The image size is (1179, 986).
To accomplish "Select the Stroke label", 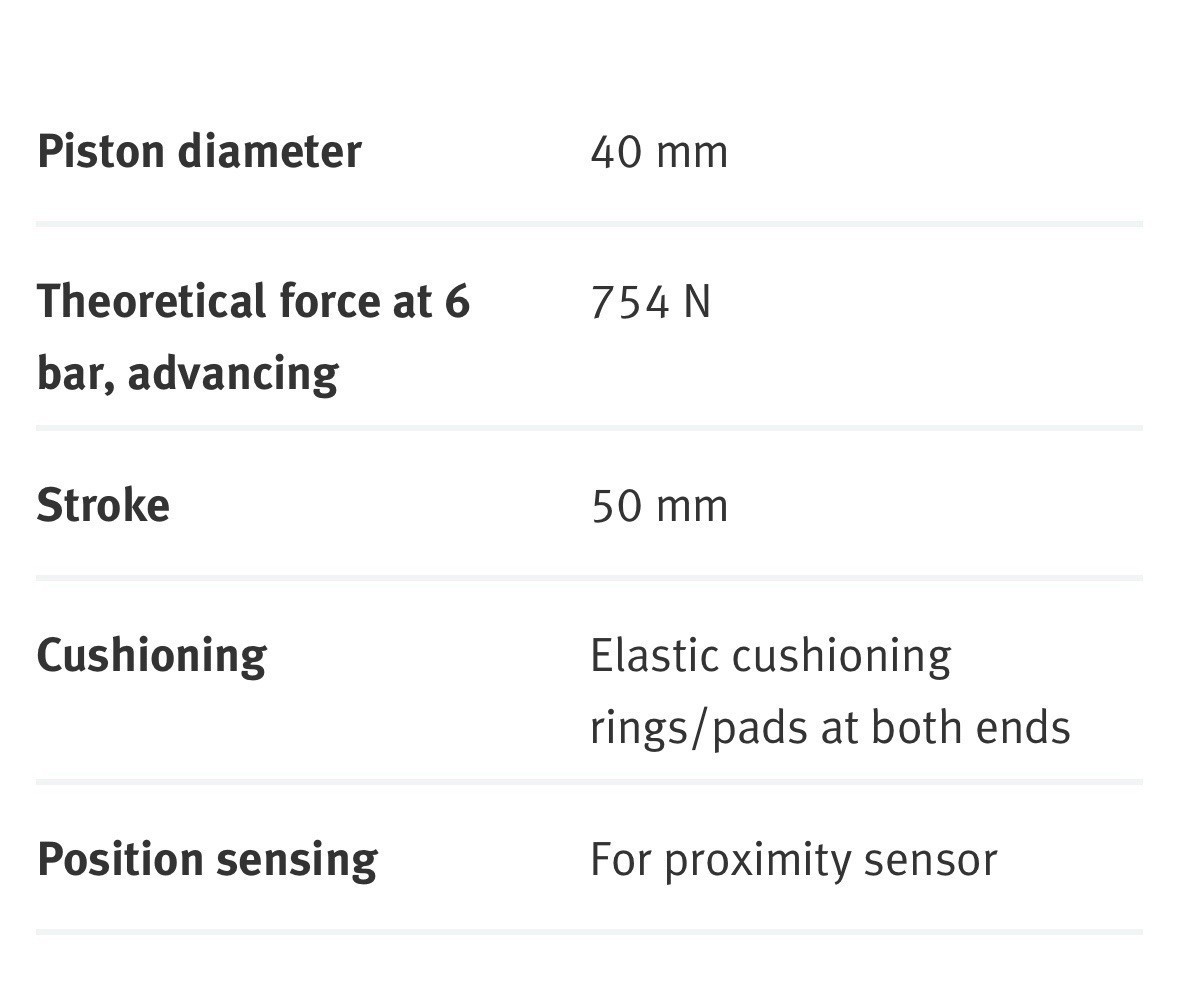I will point(103,505).
